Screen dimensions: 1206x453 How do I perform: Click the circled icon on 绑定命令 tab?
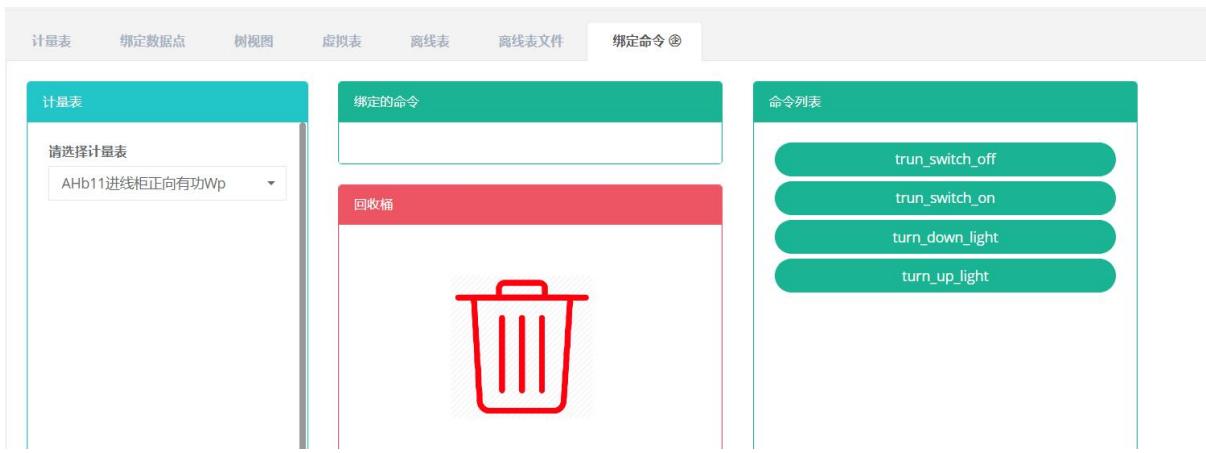pyautogui.click(x=675, y=42)
